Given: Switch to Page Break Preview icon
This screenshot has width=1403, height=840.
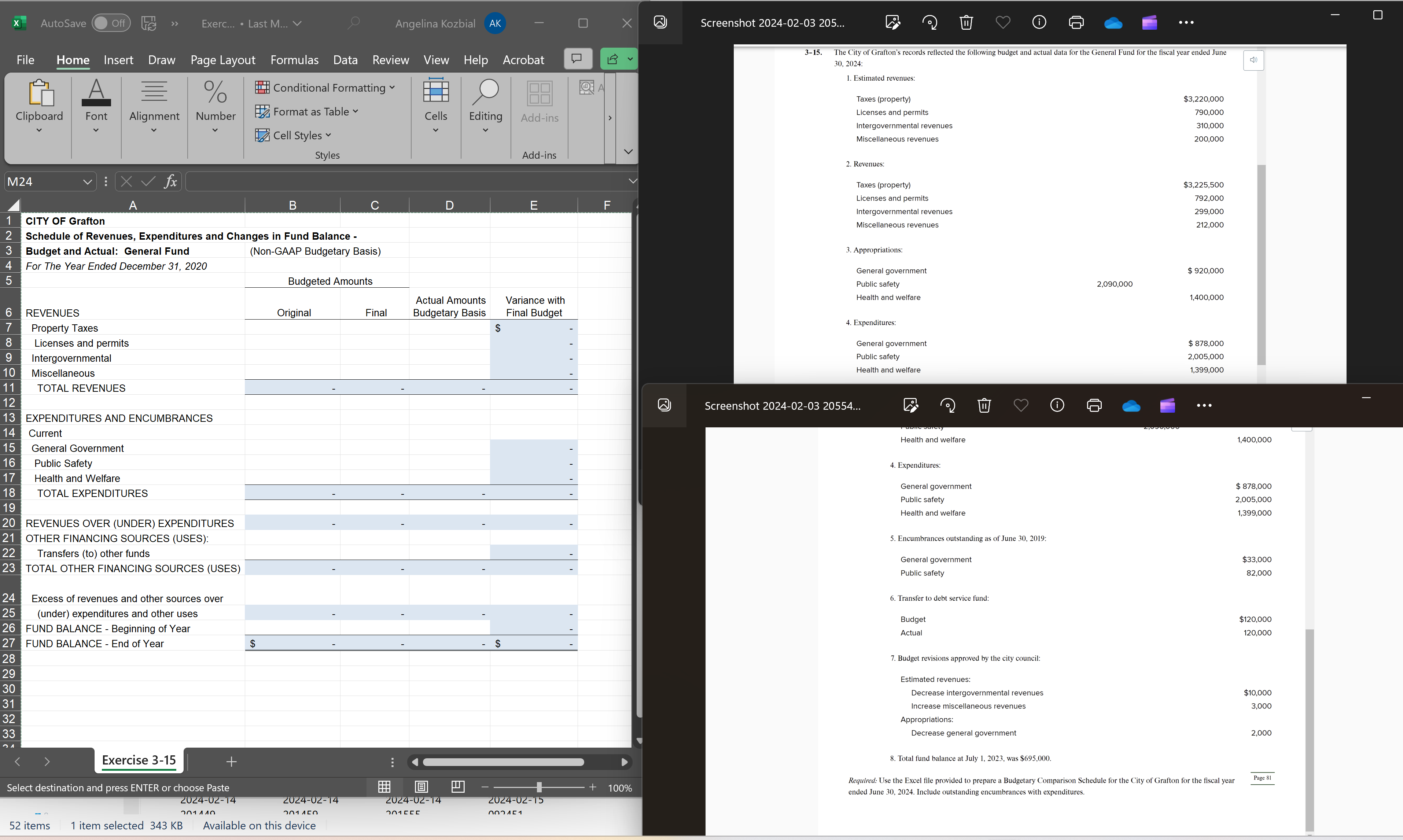Looking at the screenshot, I should click(458, 787).
